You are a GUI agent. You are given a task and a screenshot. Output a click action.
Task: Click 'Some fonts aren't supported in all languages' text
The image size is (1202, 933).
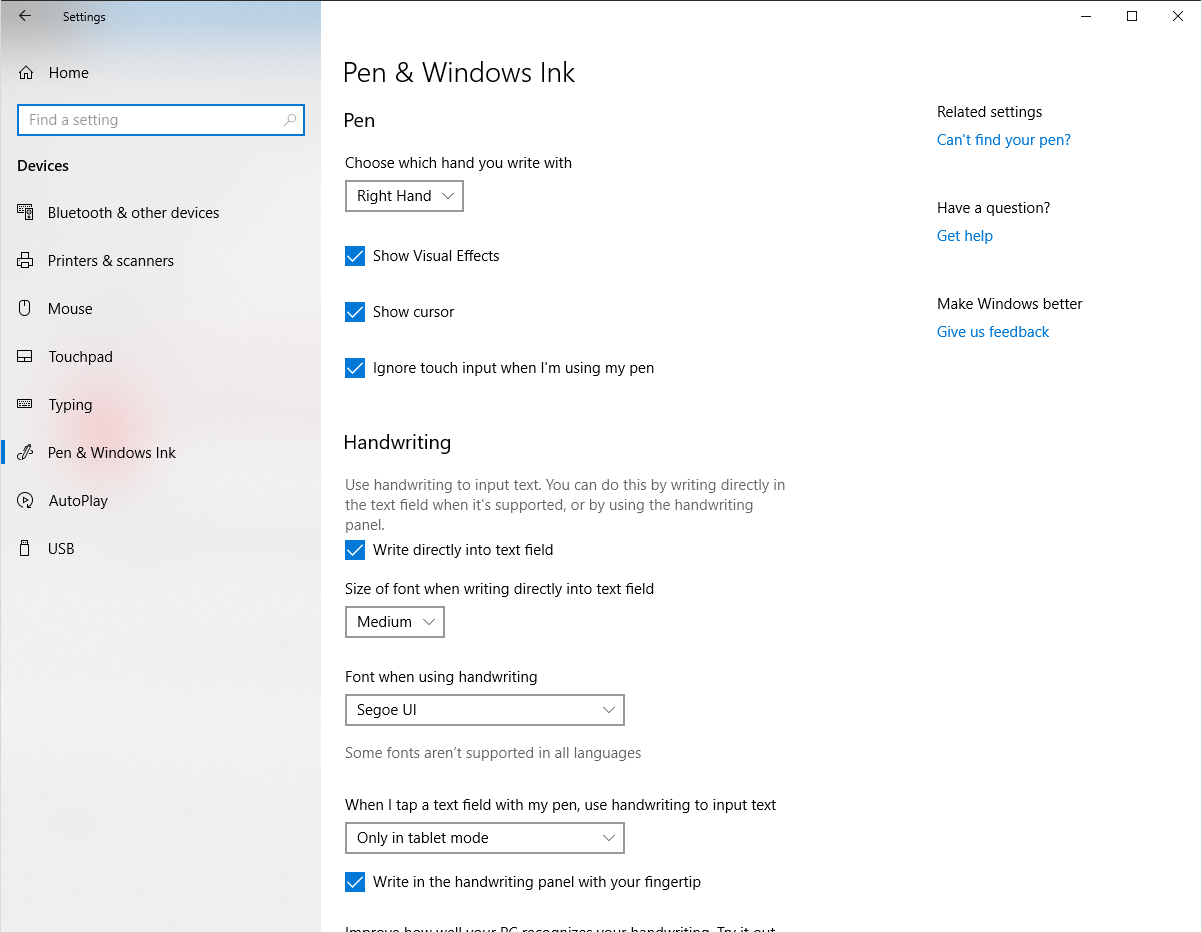(x=493, y=753)
